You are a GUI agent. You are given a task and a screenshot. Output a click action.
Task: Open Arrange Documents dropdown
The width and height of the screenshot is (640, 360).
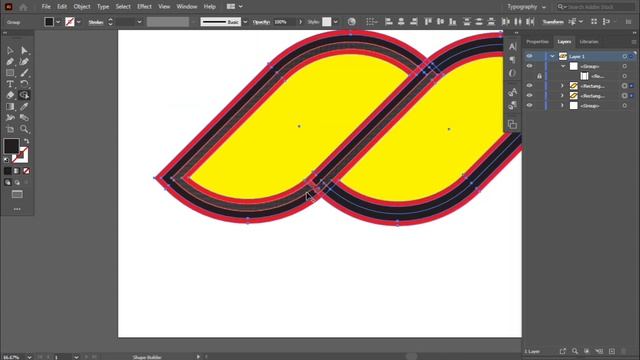click(235, 7)
